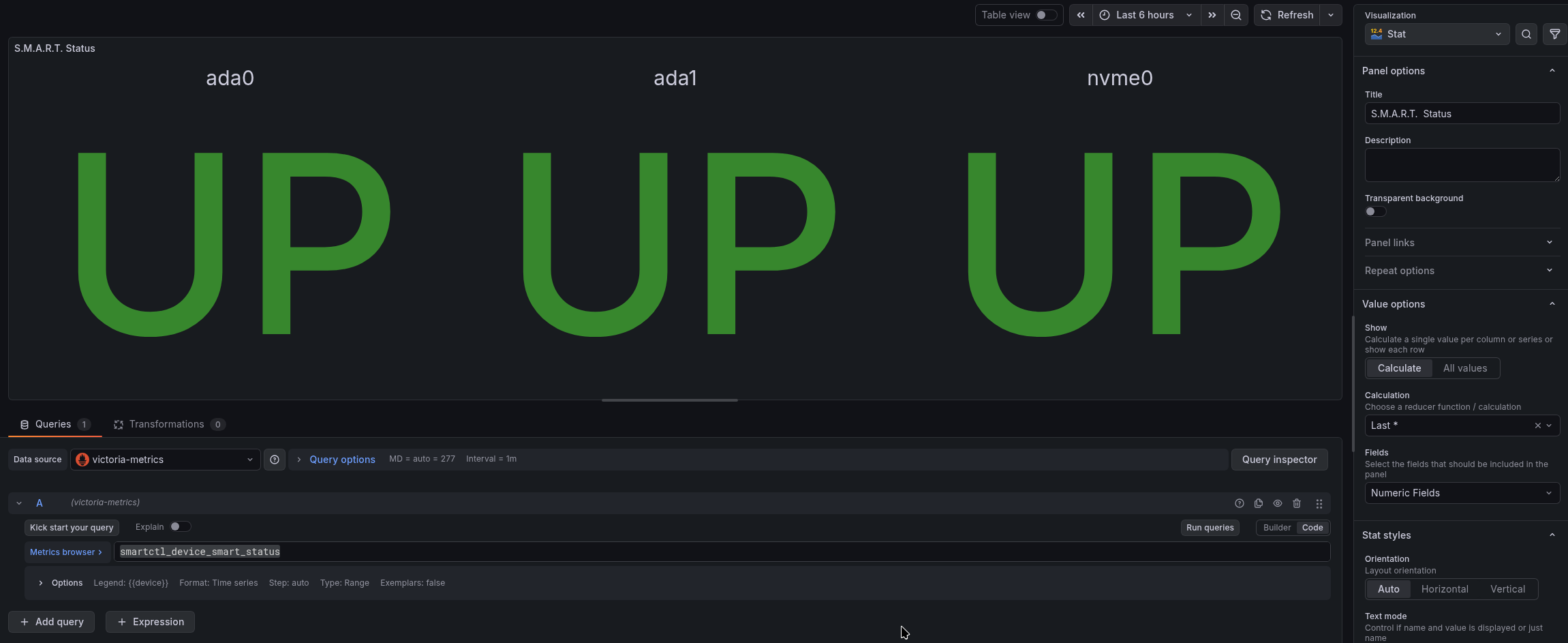1568x643 pixels.
Task: Open the Stat visualization dropdown
Action: 1436,34
